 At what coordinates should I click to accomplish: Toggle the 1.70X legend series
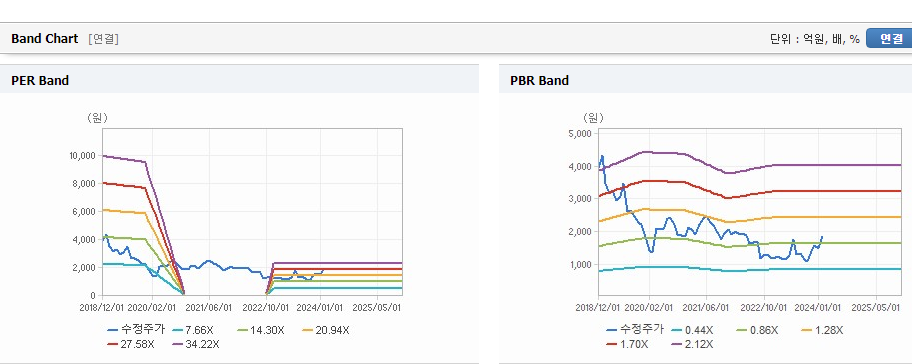(x=628, y=344)
